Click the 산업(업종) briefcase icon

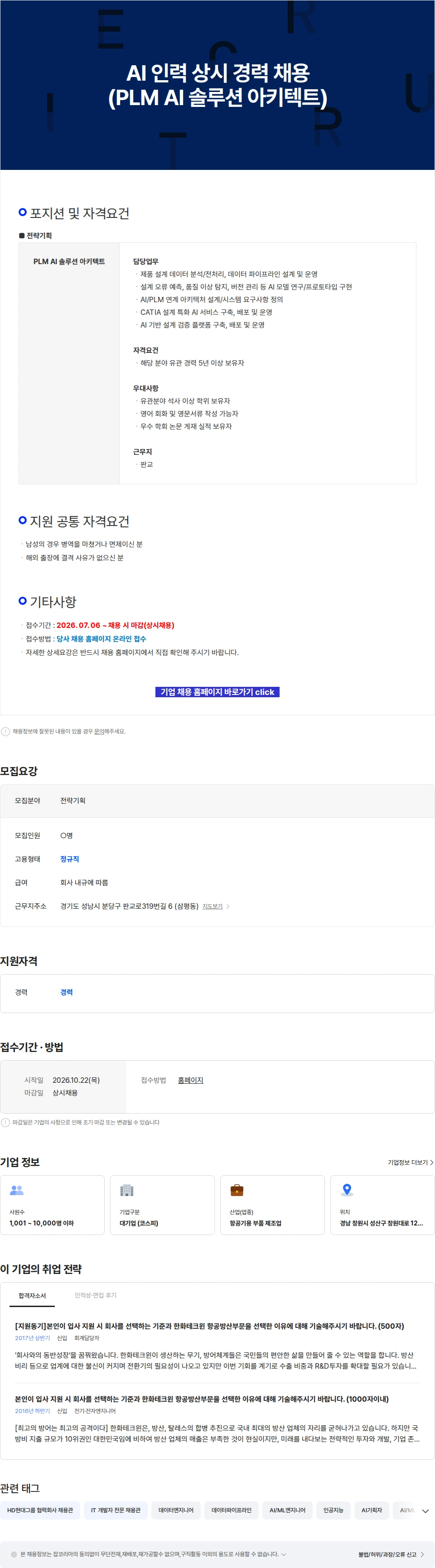click(x=237, y=1189)
